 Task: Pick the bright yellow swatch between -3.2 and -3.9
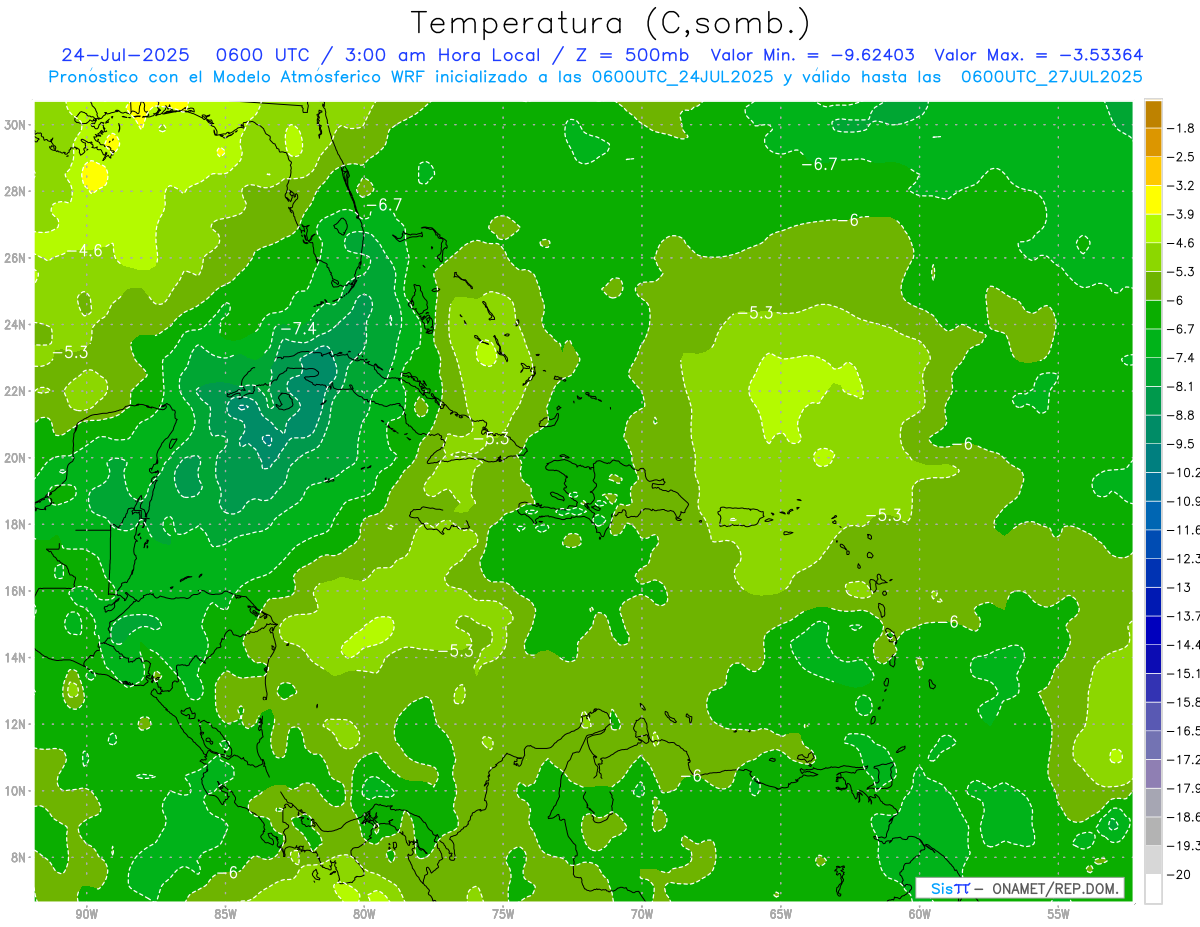(1153, 200)
